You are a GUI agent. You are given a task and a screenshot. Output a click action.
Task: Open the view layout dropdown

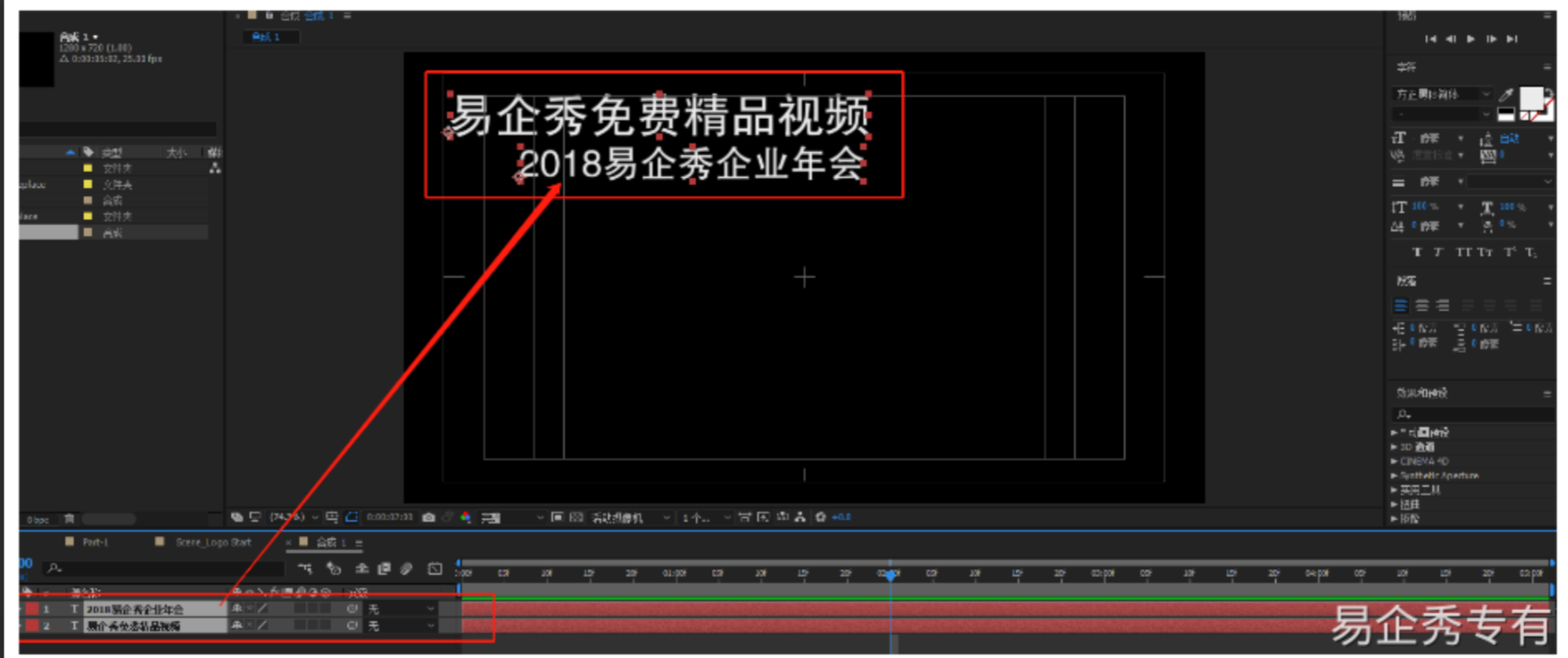point(707,518)
